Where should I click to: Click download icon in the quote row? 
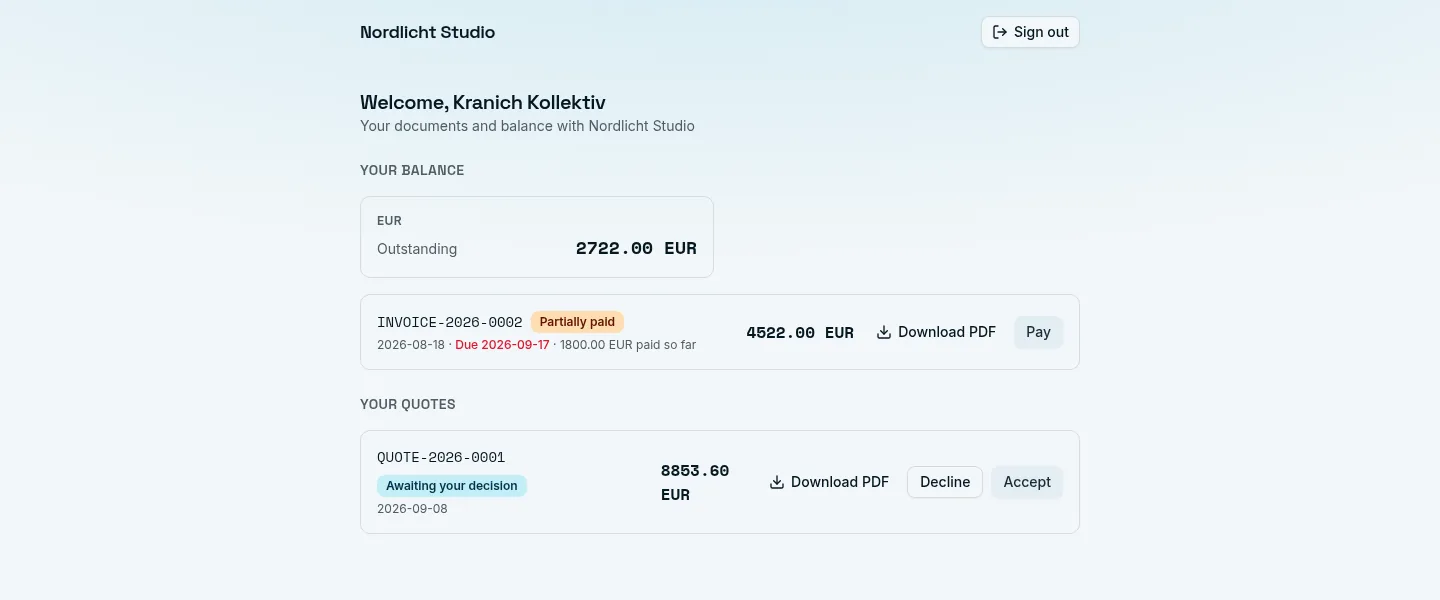click(x=777, y=482)
